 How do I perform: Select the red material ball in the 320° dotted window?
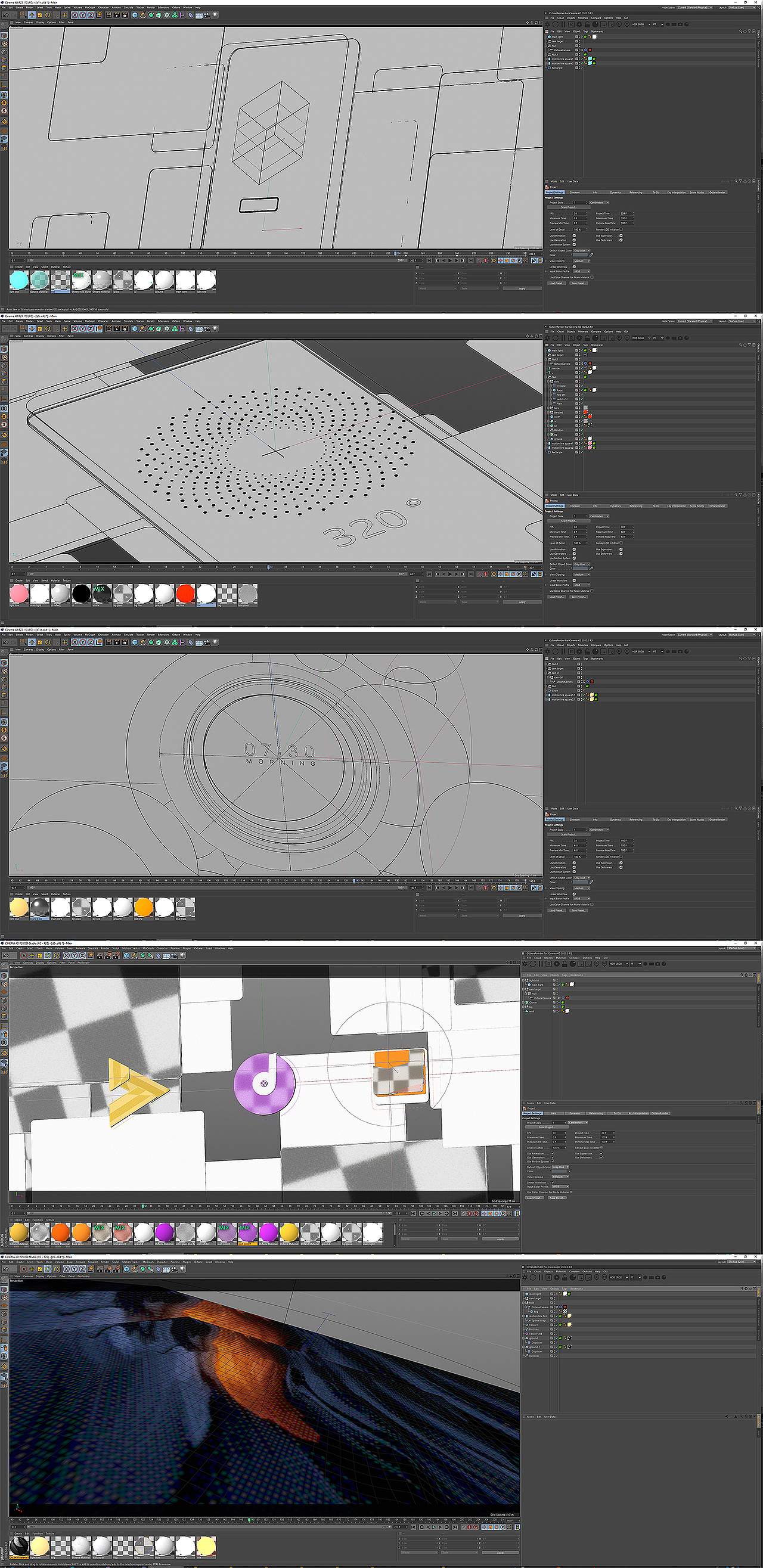pyautogui.click(x=185, y=593)
